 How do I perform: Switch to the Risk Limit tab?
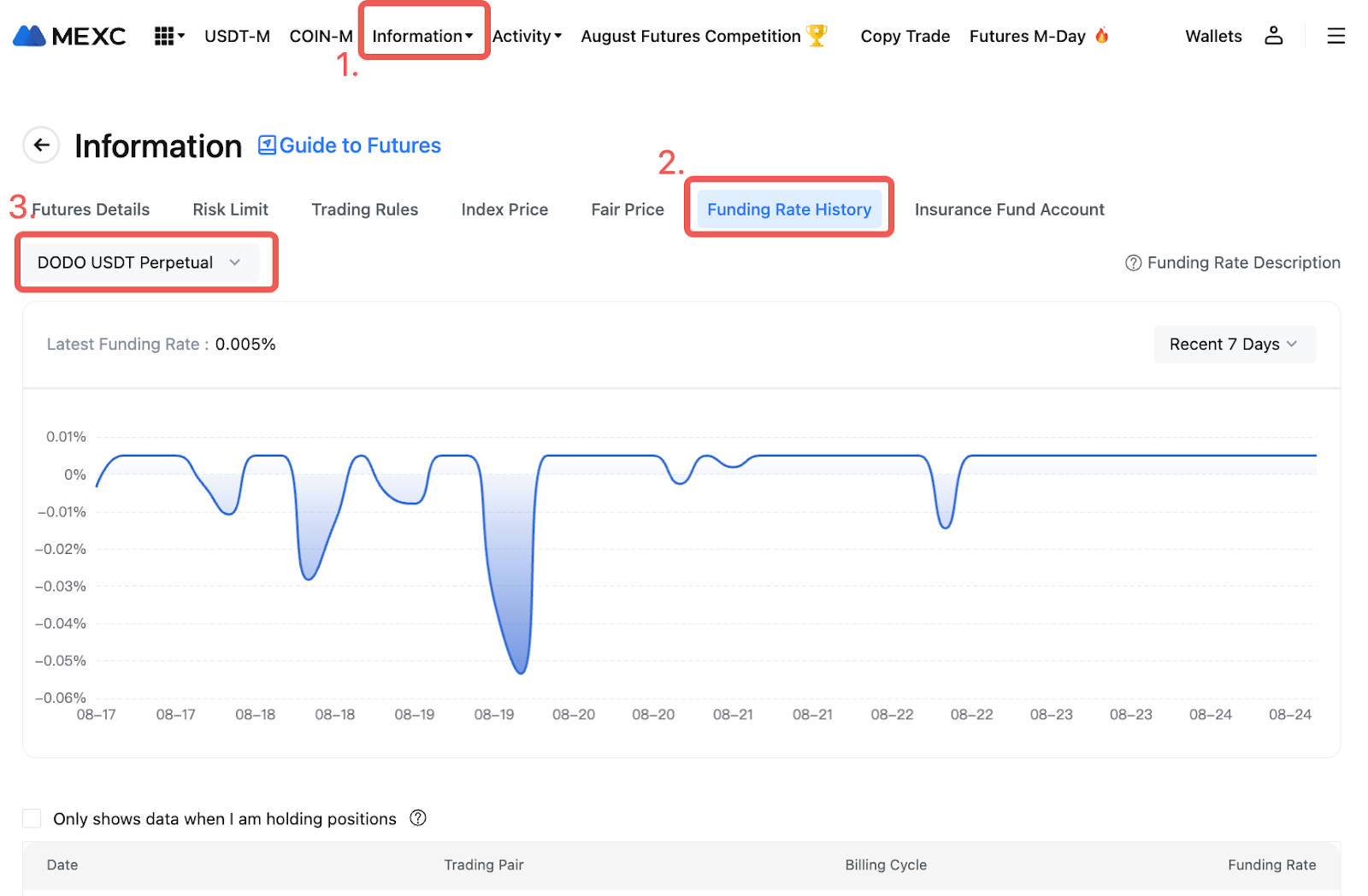(x=230, y=209)
